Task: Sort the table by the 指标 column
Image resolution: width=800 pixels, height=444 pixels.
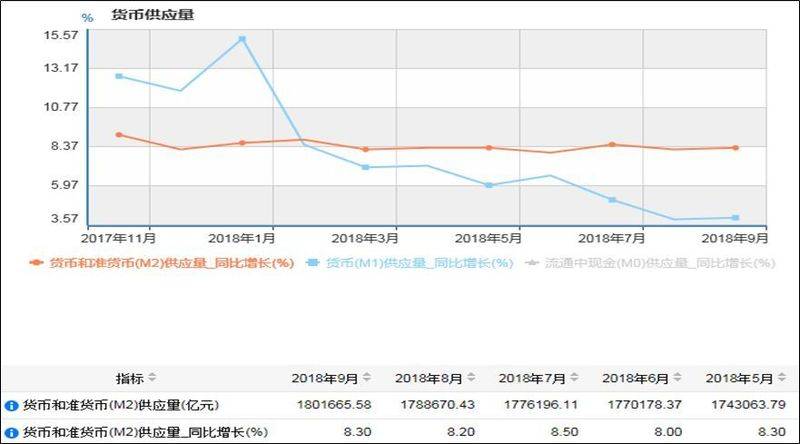Action: [152, 378]
